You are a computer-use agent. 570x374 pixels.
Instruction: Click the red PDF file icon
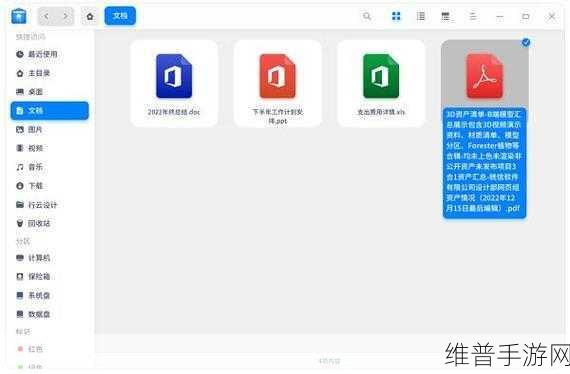tap(485, 76)
